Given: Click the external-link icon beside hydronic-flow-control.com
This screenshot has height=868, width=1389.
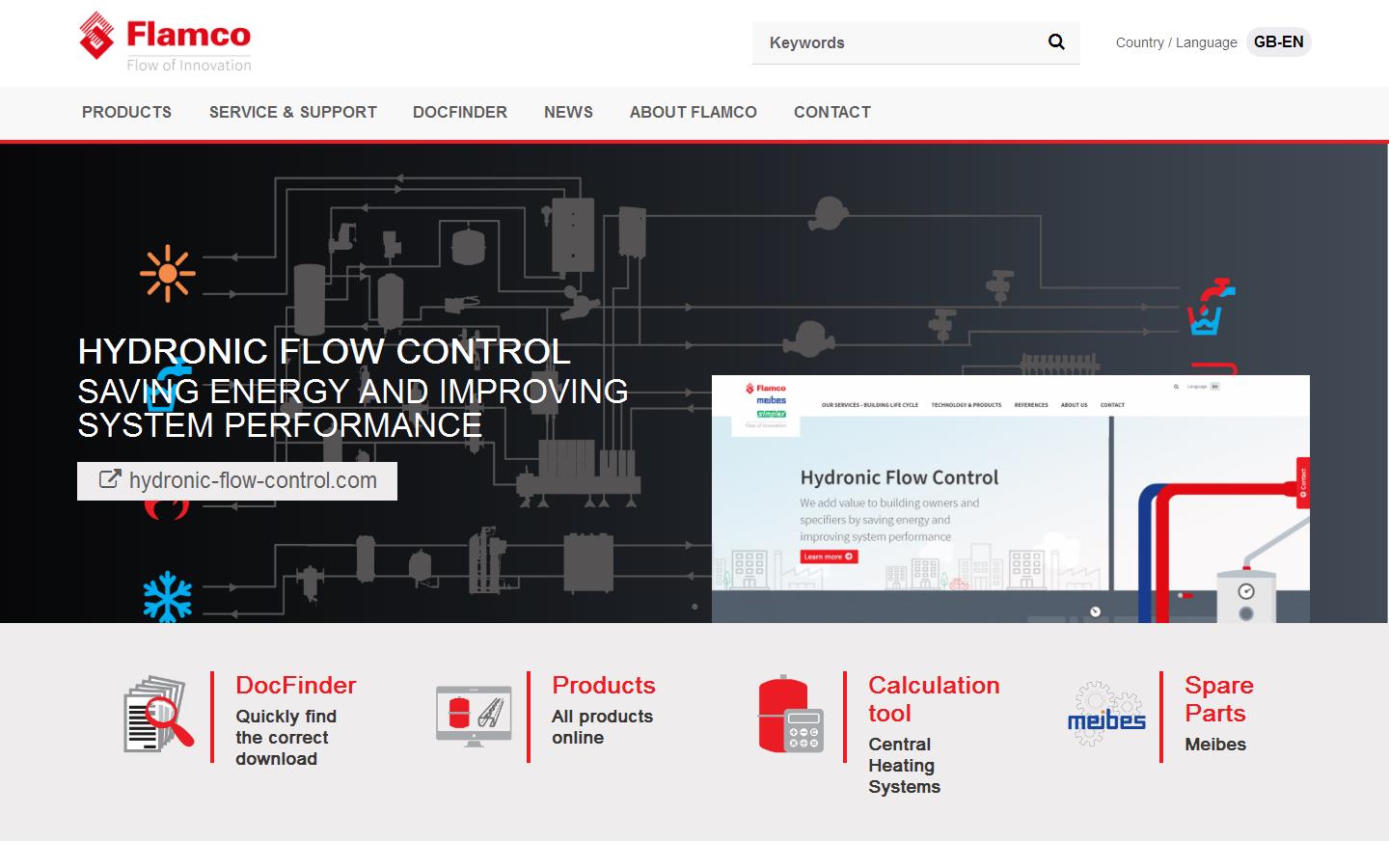Looking at the screenshot, I should [109, 479].
